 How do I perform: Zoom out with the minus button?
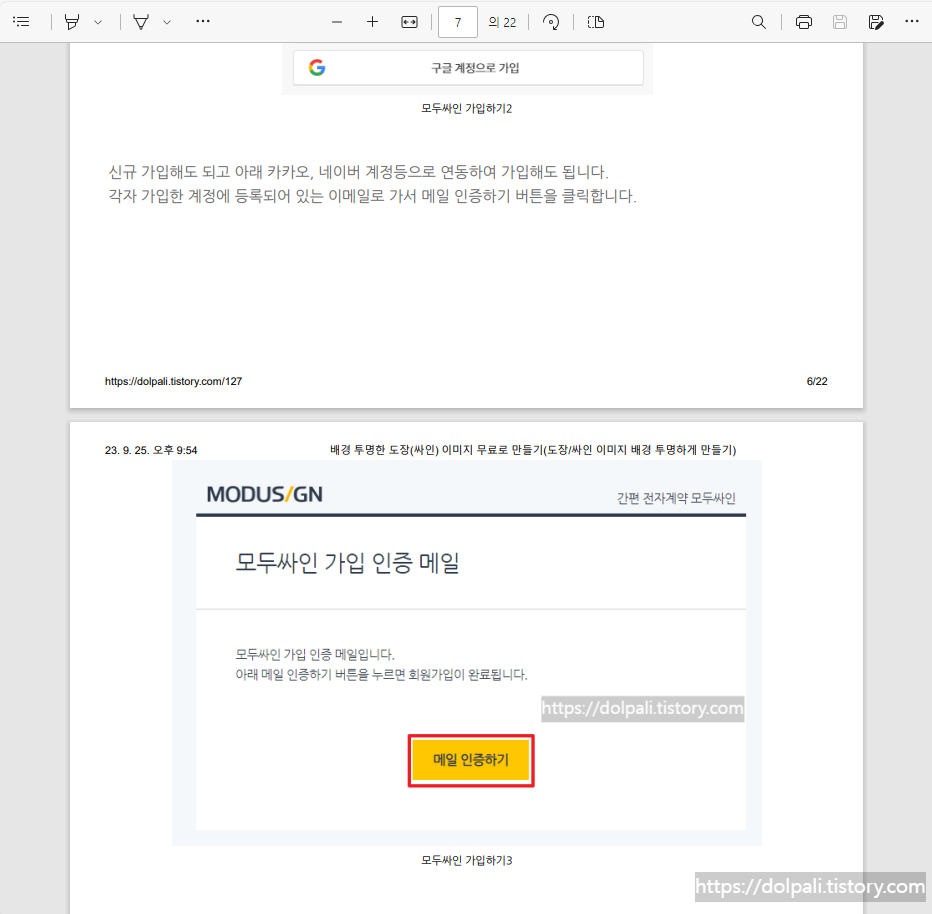337,23
